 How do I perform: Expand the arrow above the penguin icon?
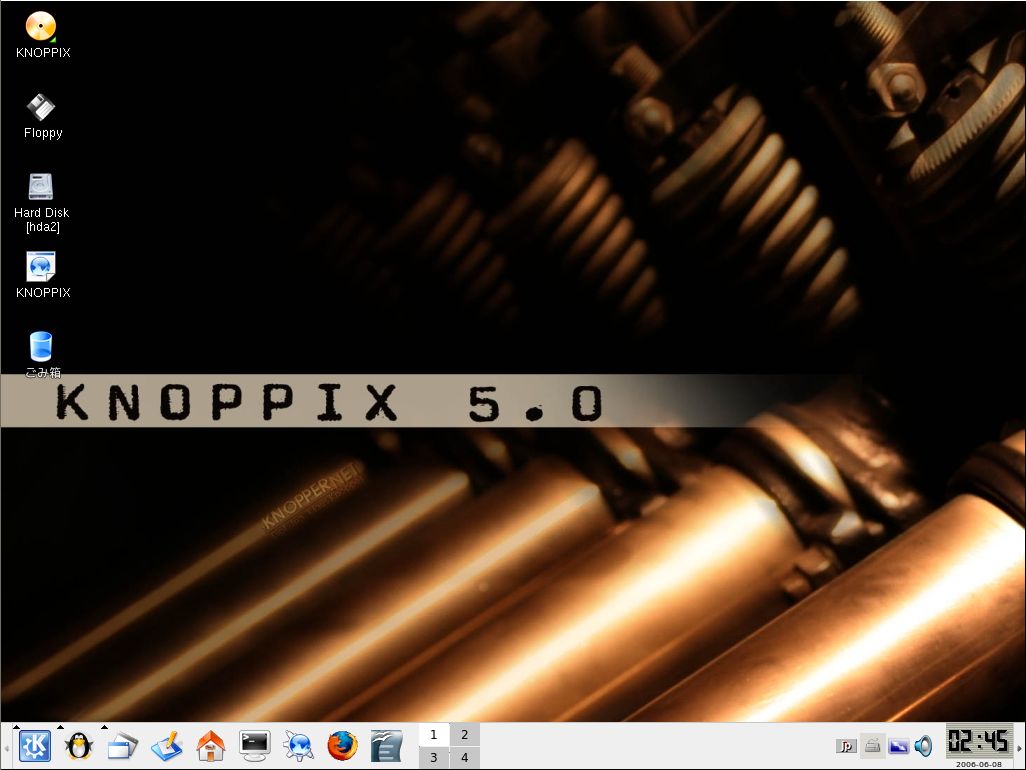(x=60, y=726)
